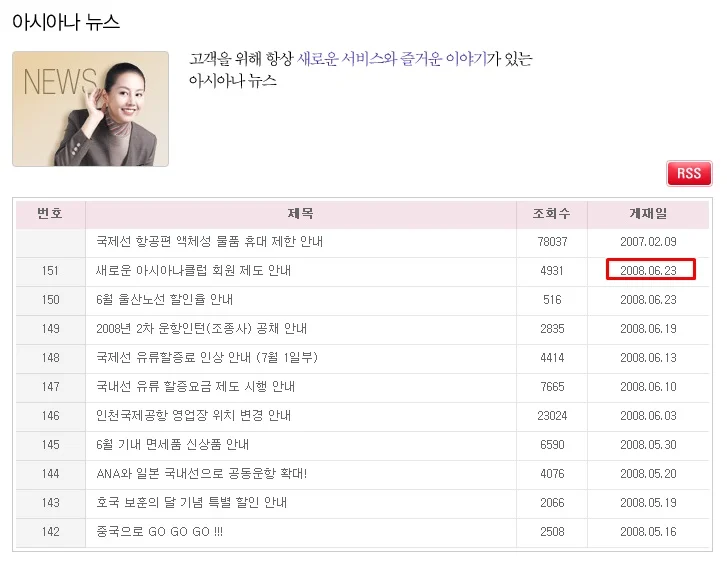
Task: Click view count 4931
Action: tap(552, 271)
